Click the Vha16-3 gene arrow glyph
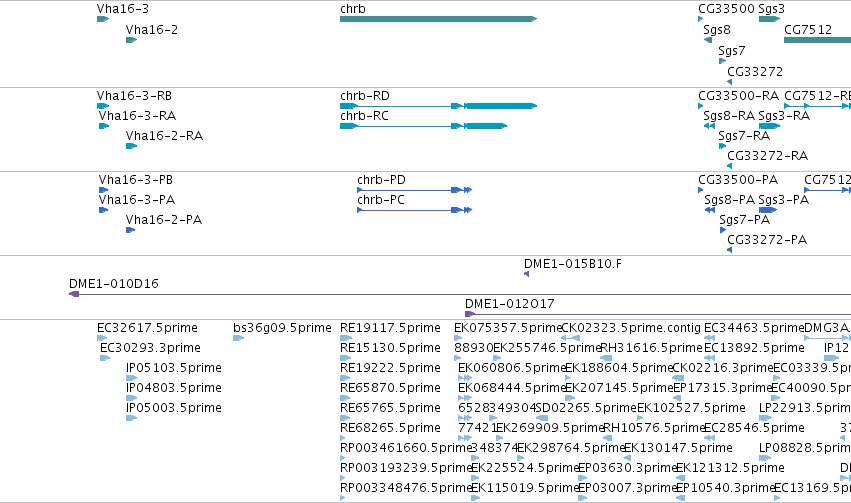Image resolution: width=851 pixels, height=503 pixels. click(x=103, y=19)
